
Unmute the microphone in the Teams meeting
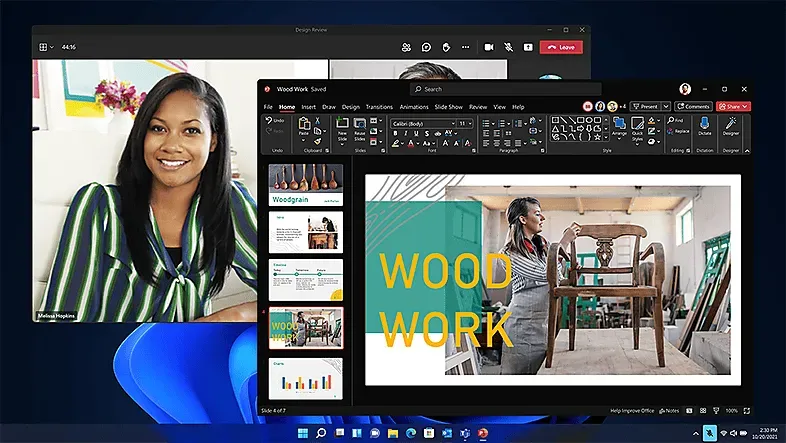[508, 47]
